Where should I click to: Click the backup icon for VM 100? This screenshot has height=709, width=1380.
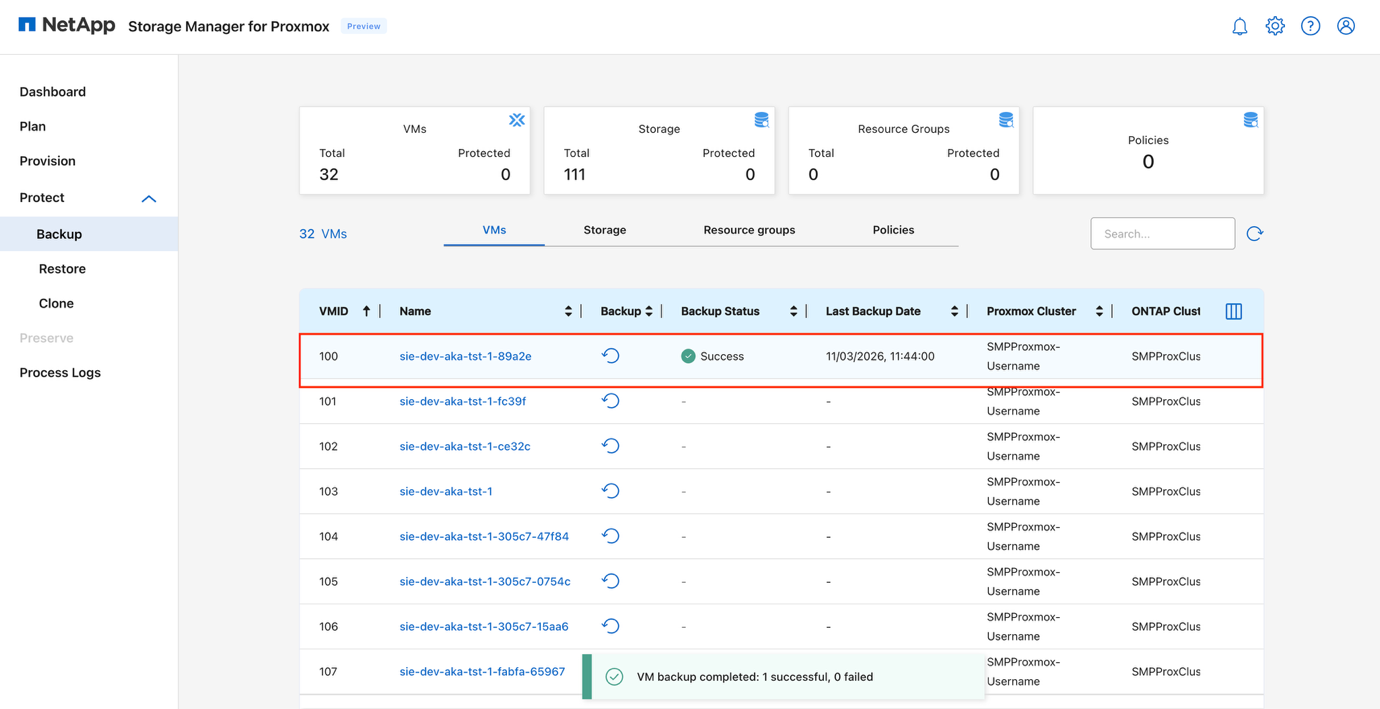[611, 355]
